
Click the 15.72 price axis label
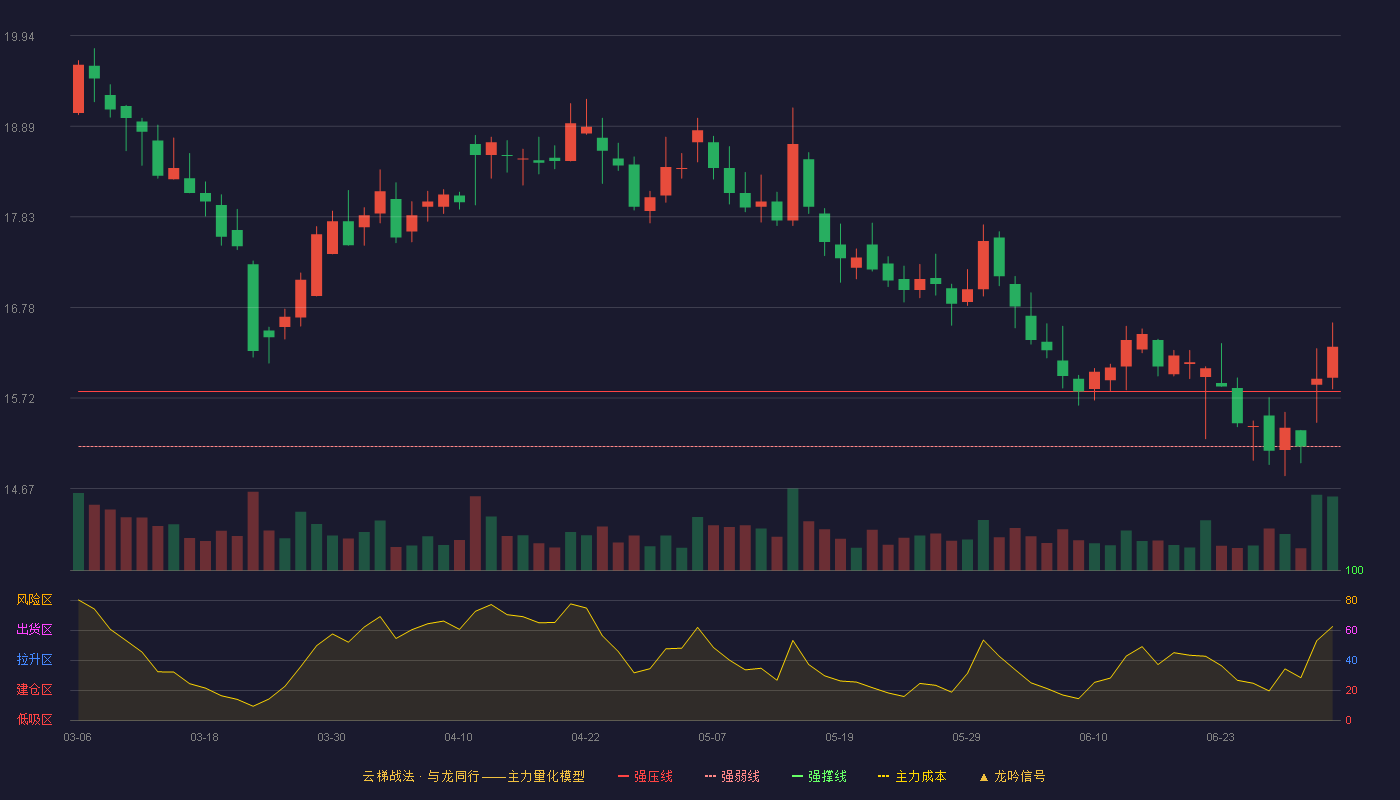(x=19, y=399)
